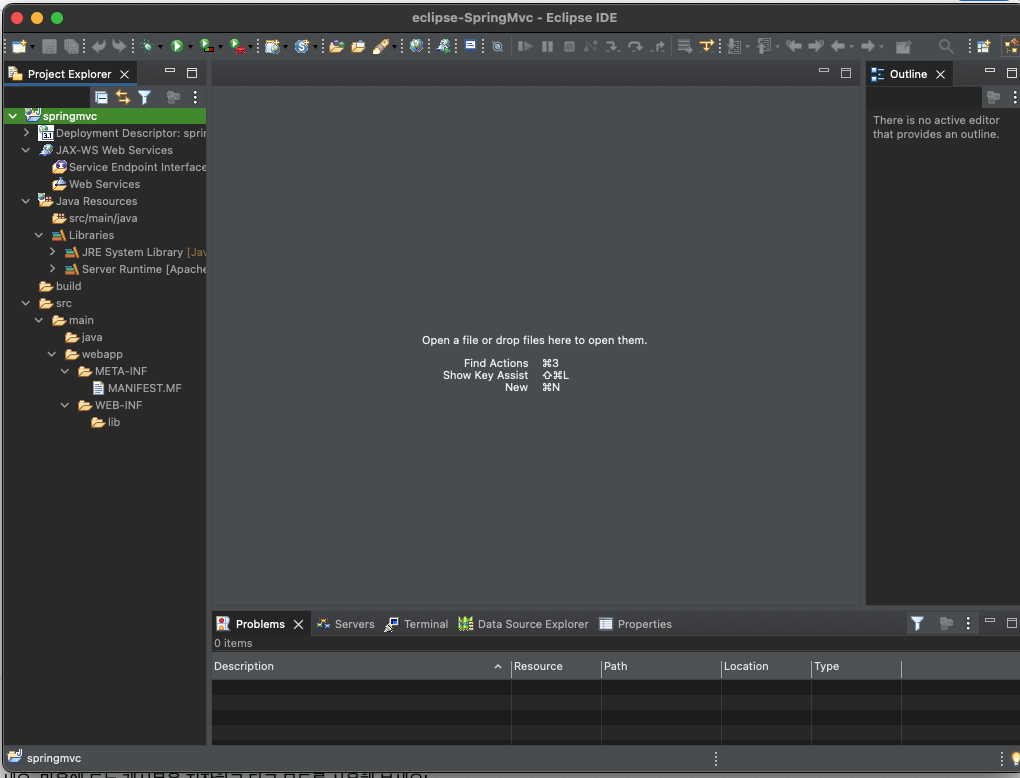Select the java folder under main

(84, 337)
